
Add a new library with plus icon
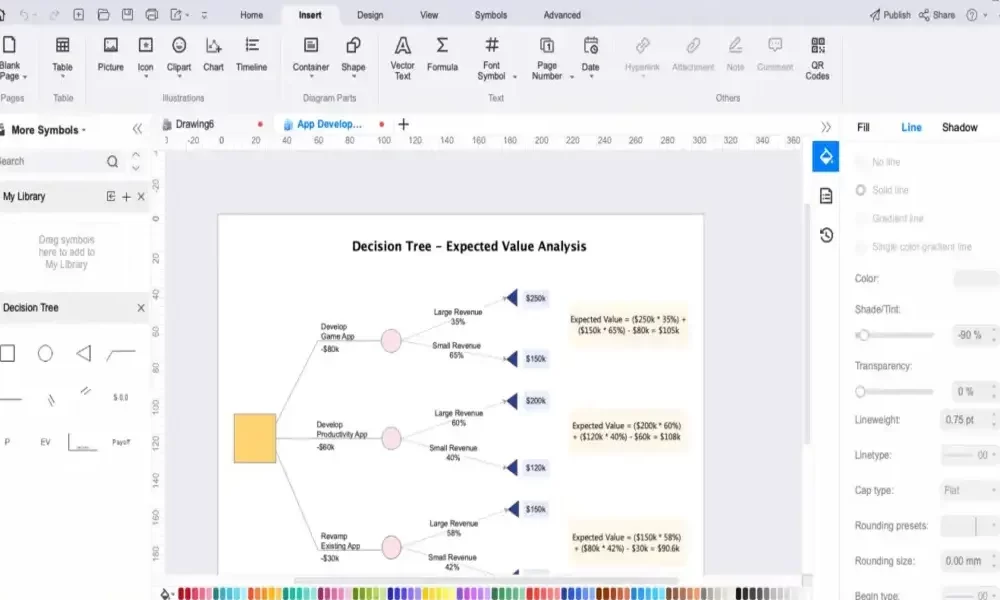(126, 197)
